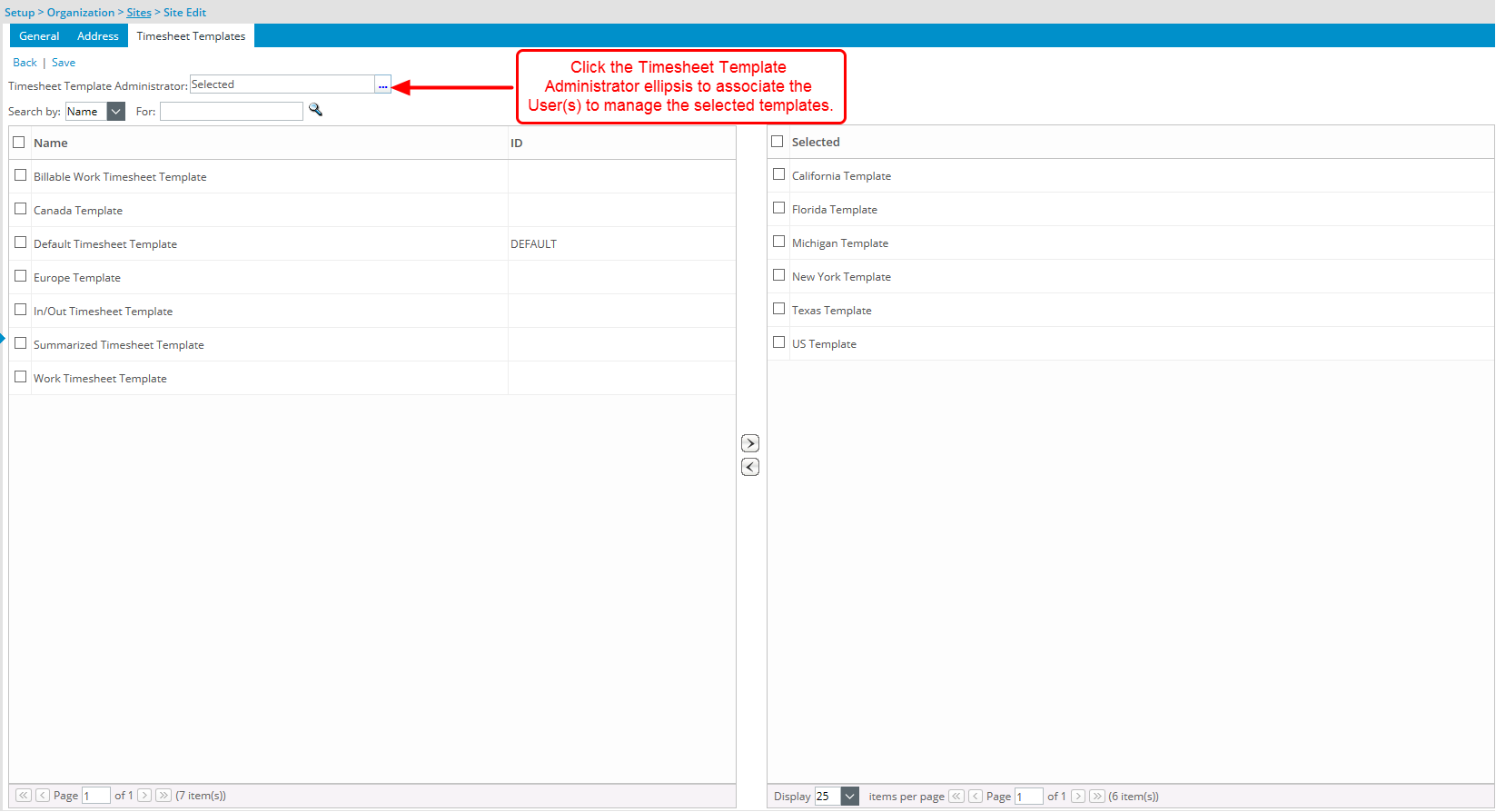The height and width of the screenshot is (812, 1496).
Task: Open the Display items per page dropdown
Action: tap(837, 796)
